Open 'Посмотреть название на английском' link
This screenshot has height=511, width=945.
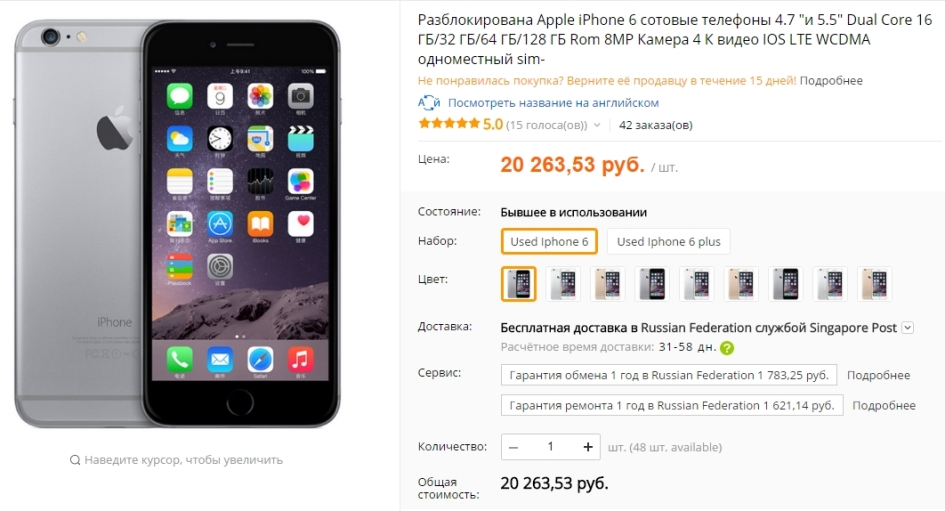click(x=553, y=103)
